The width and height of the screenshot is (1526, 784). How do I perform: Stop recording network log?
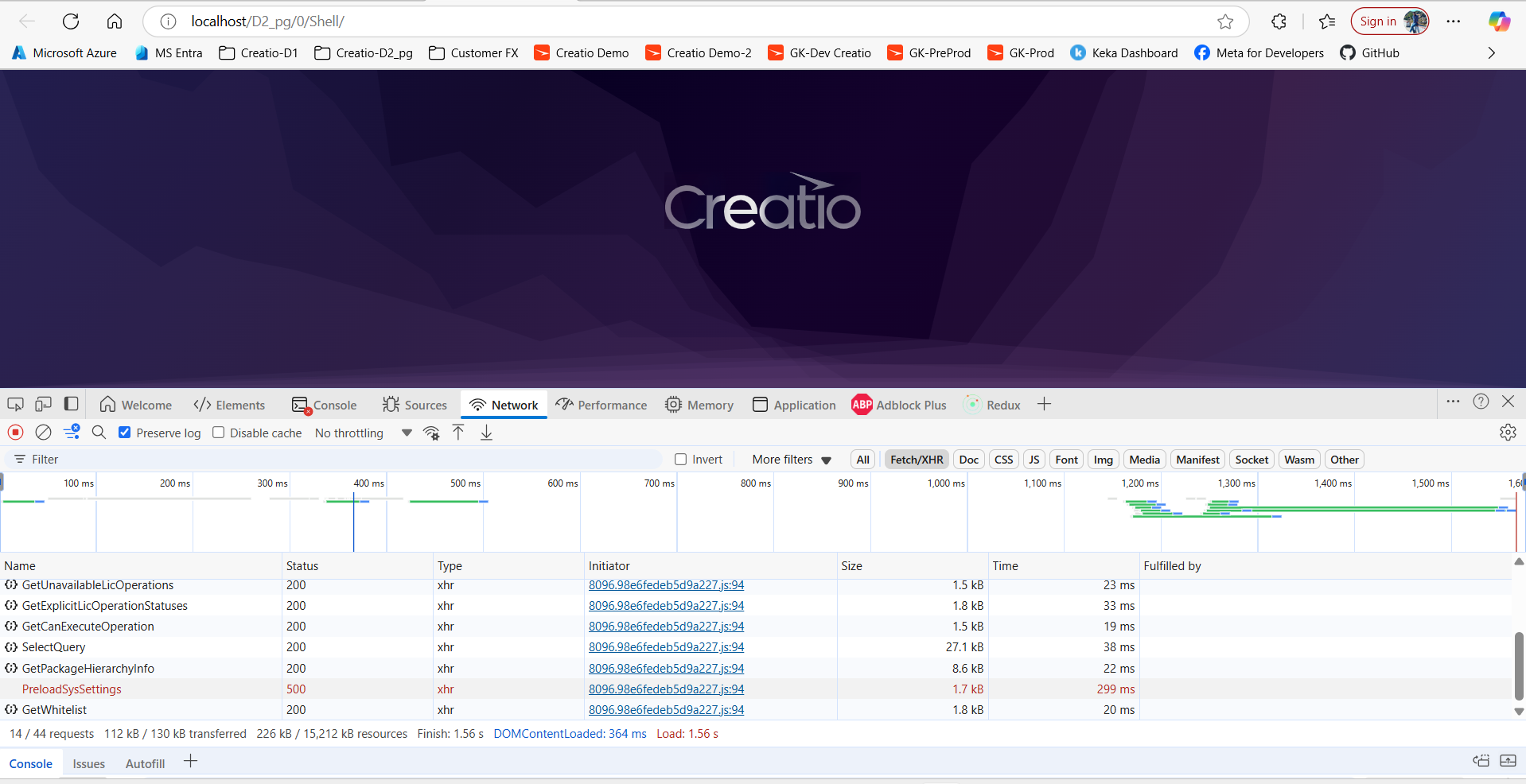[15, 433]
